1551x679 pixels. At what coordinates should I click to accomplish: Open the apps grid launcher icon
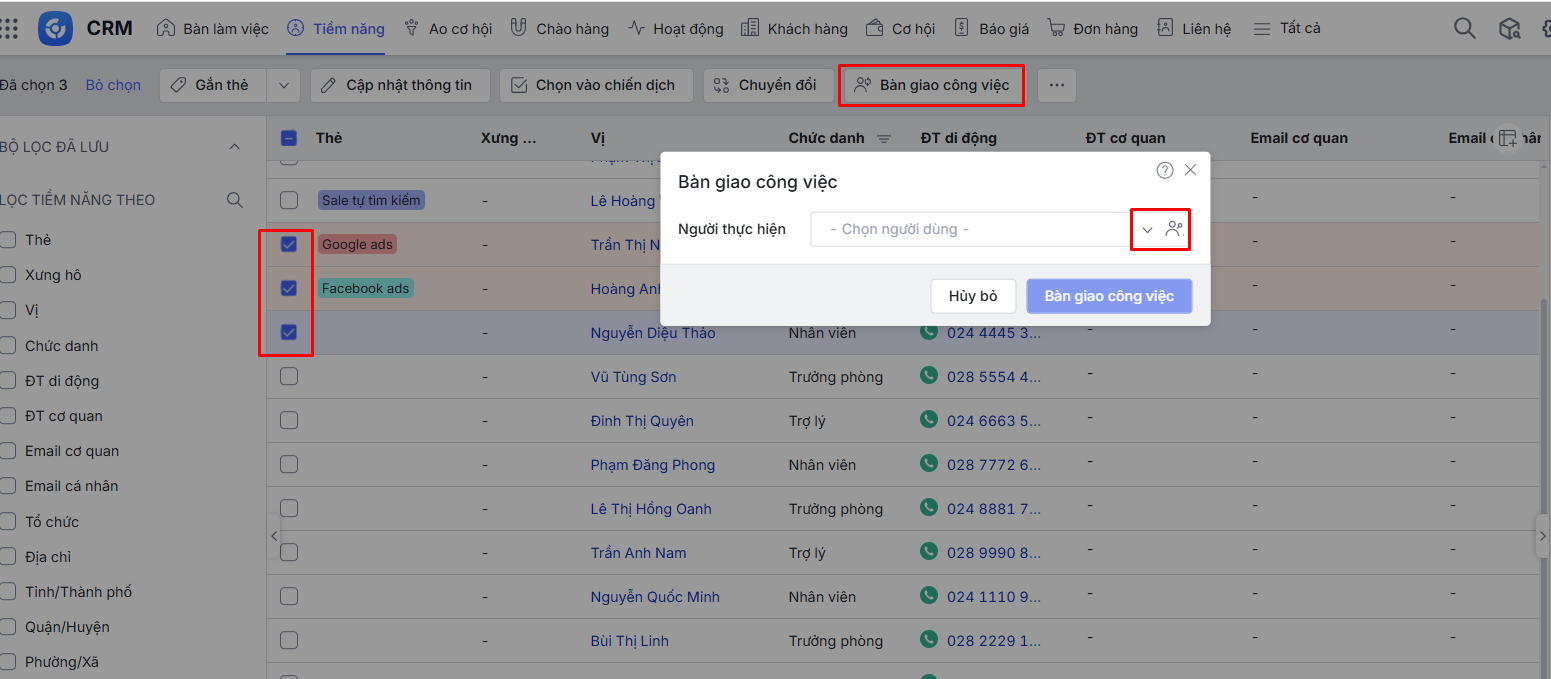[9, 28]
